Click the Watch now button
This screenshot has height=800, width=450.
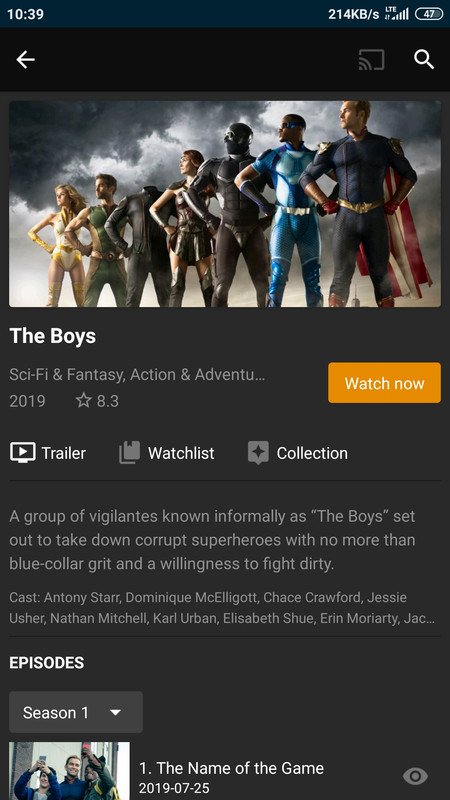point(384,383)
